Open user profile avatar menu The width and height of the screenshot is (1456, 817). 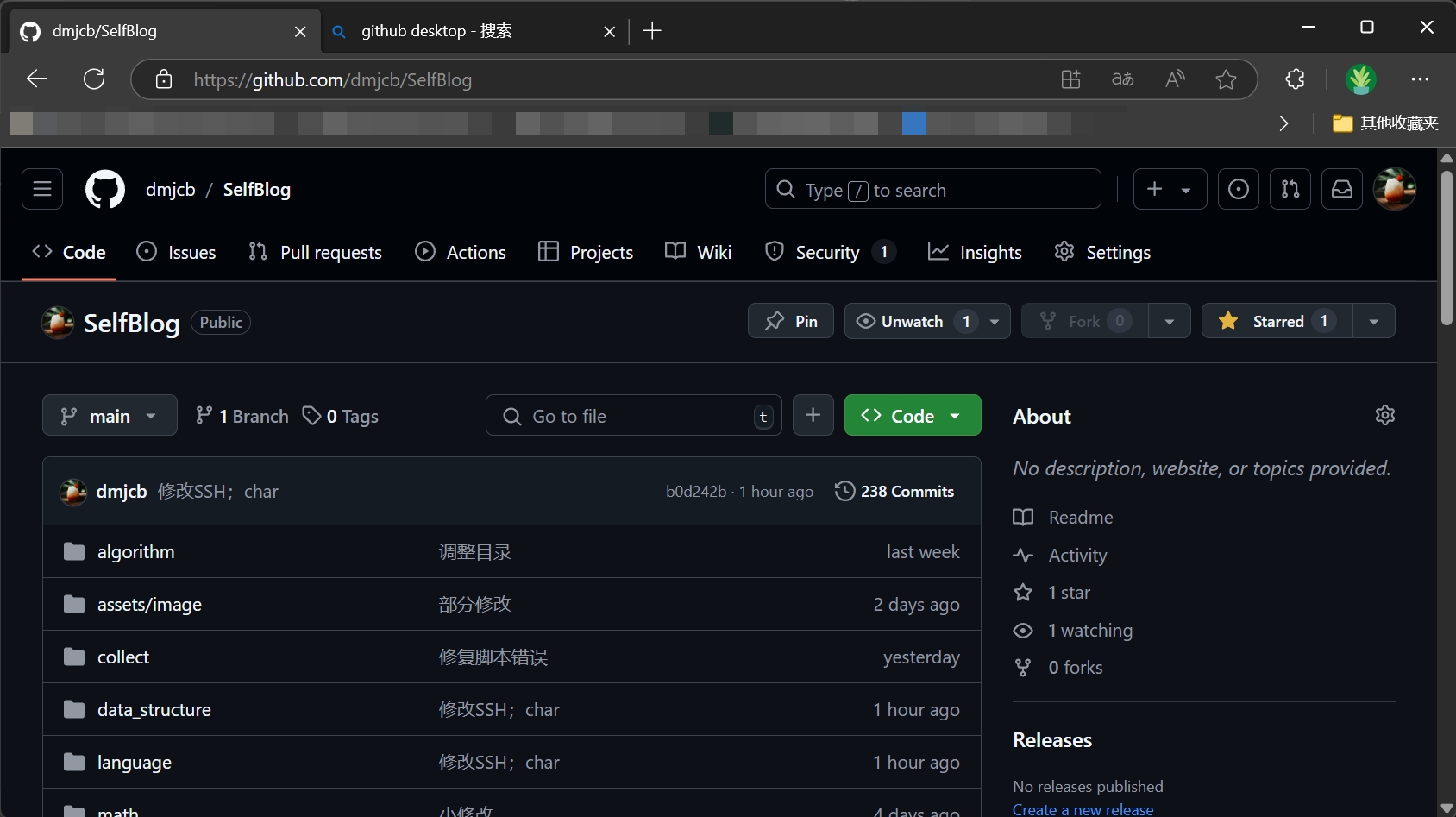pyautogui.click(x=1395, y=189)
